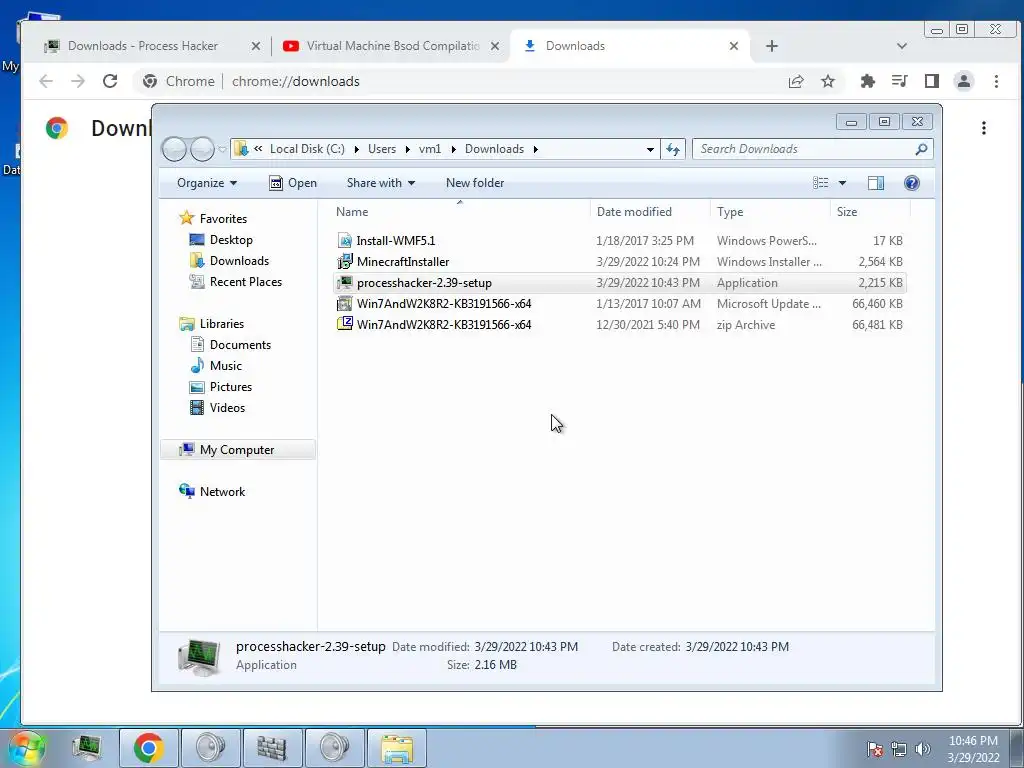
Task: Click New folder button
Action: tap(475, 183)
